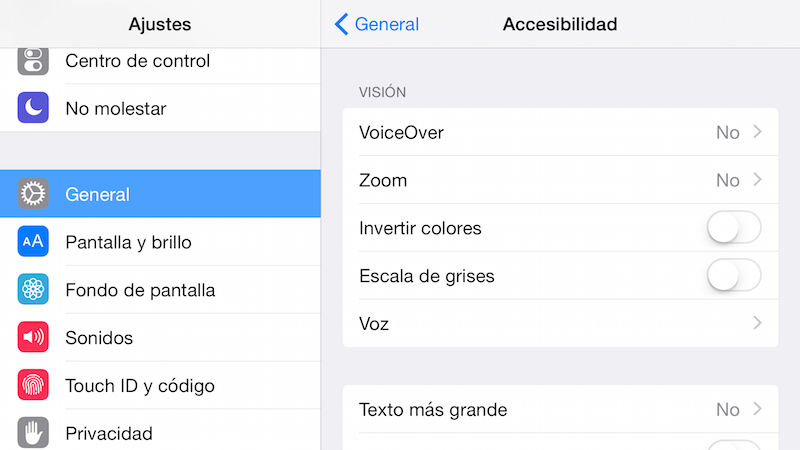Expand VoiceOver settings via its chevron
Viewport: 800px width, 450px height.
(x=758, y=132)
